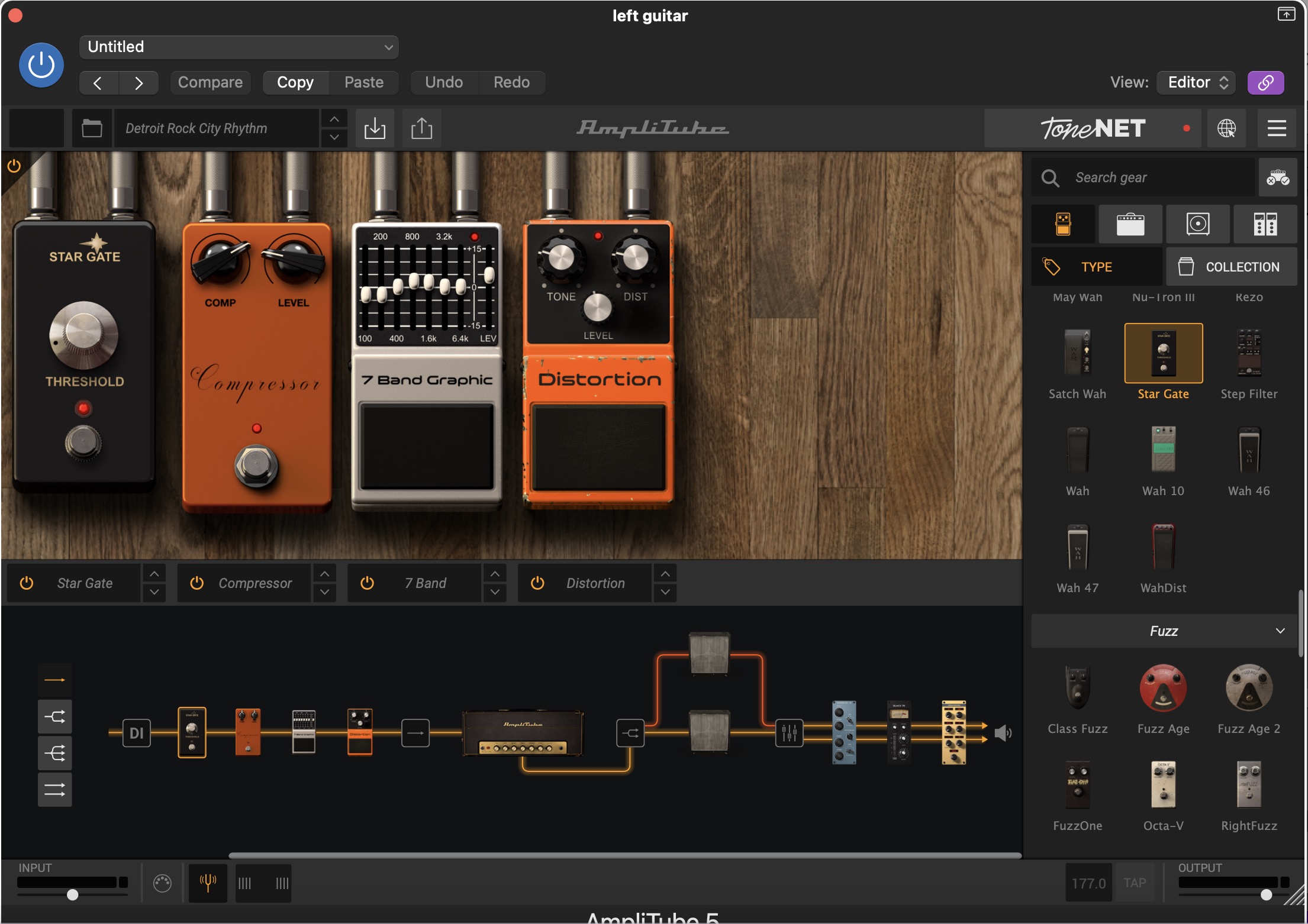1308x924 pixels.
Task: Click the Undo button
Action: point(444,83)
